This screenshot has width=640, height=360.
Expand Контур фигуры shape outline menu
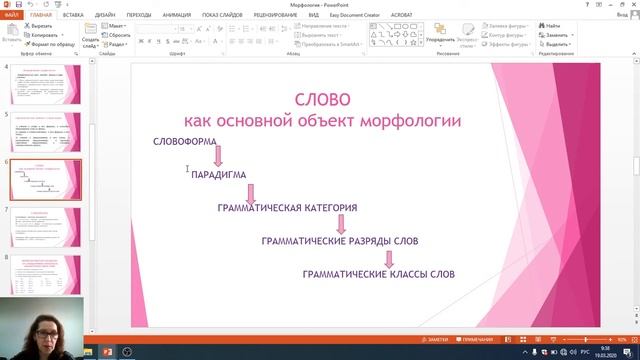[504, 35]
